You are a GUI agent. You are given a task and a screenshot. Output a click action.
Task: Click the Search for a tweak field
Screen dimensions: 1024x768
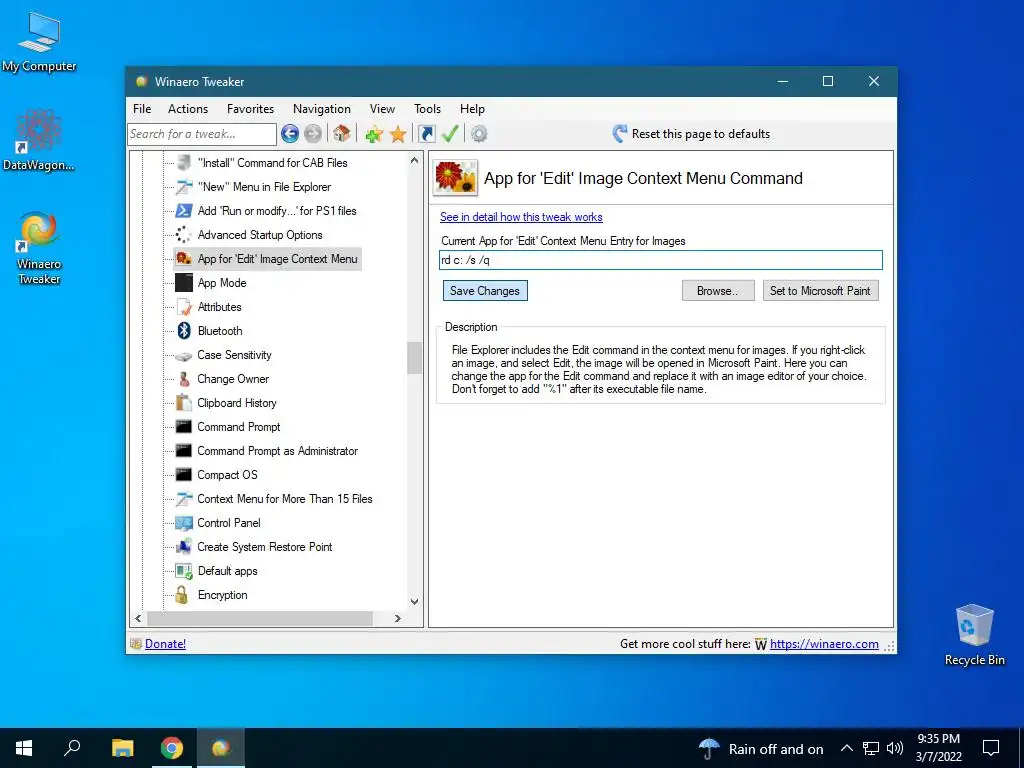pyautogui.click(x=202, y=134)
